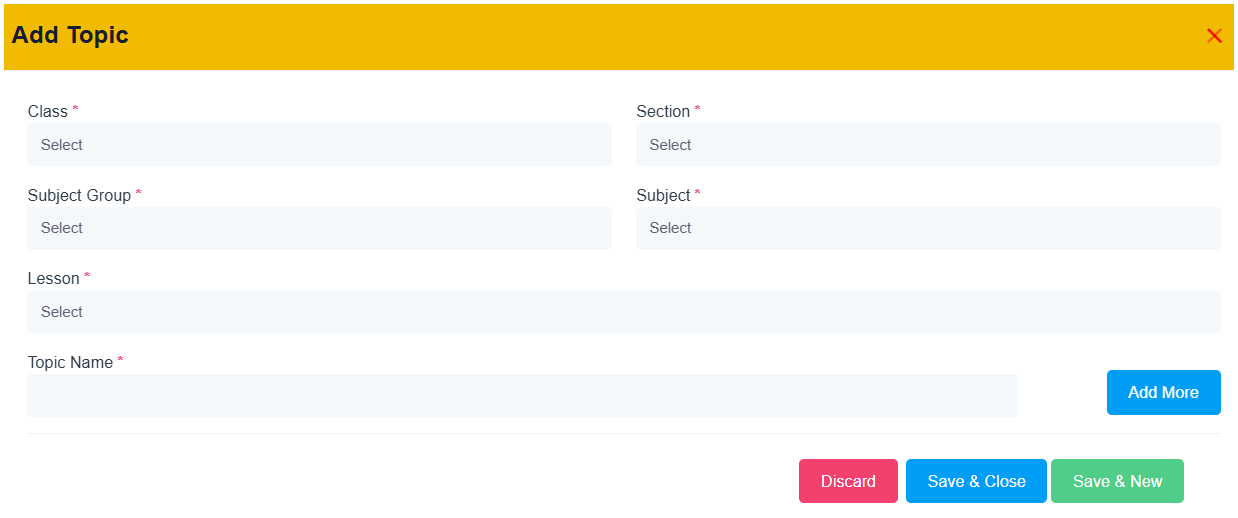Click the Topic Name field label
Viewport: 1238px width, 518px height.
click(70, 362)
